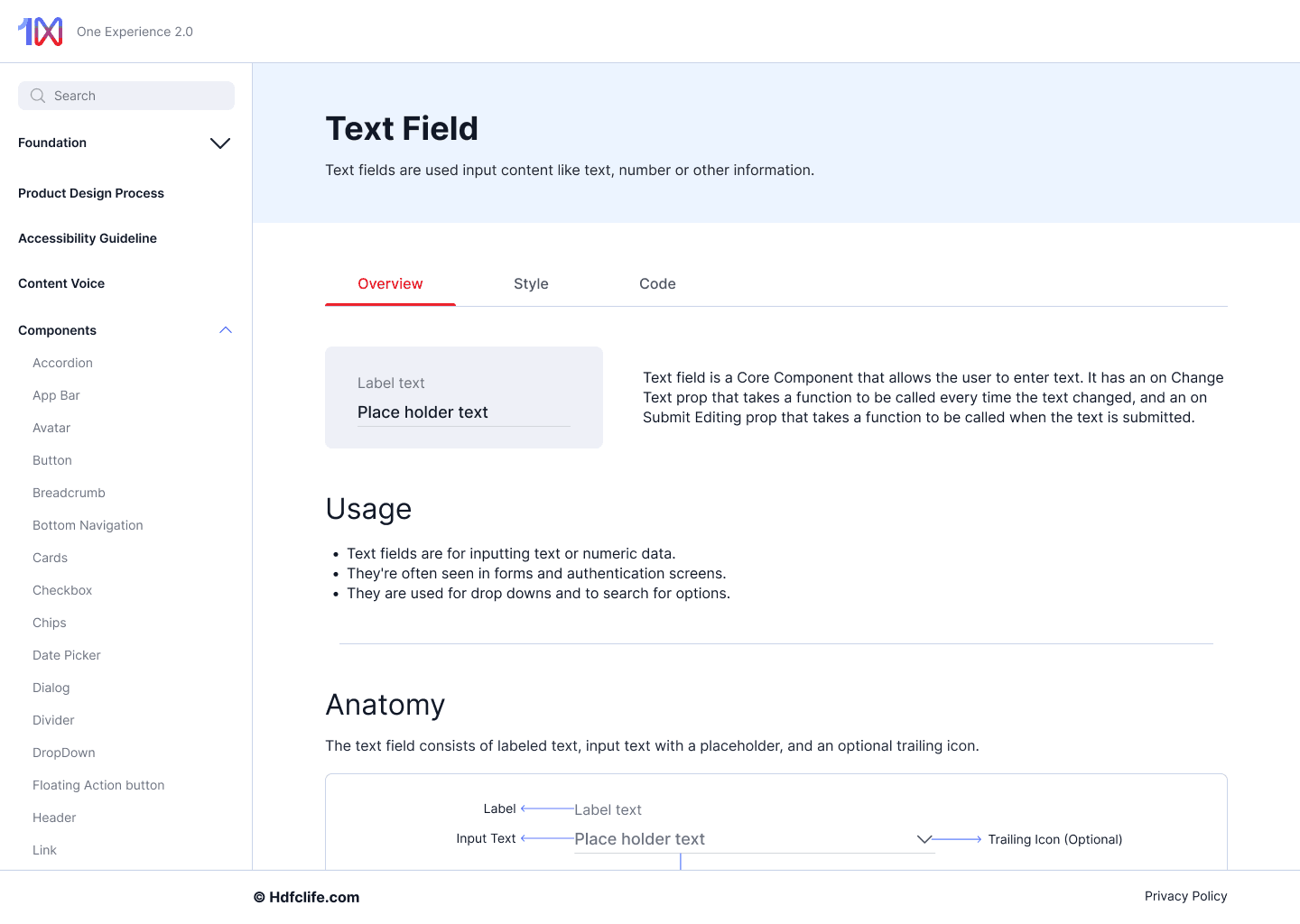This screenshot has height=924, width=1300.
Task: Click the 1X logo icon
Action: point(41,32)
